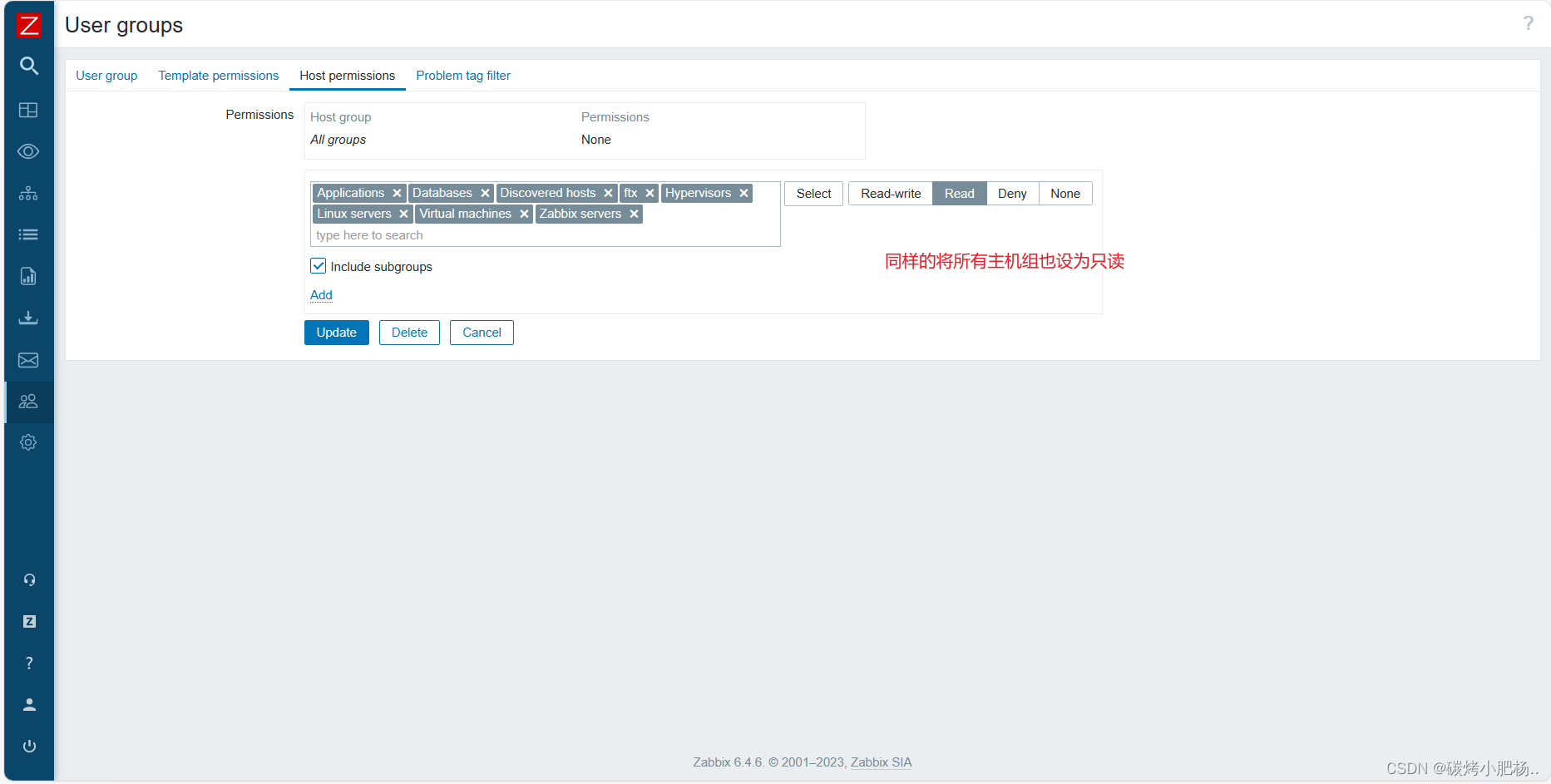Open the User settings person icon
Viewport: 1551px width, 784px height.
29,704
